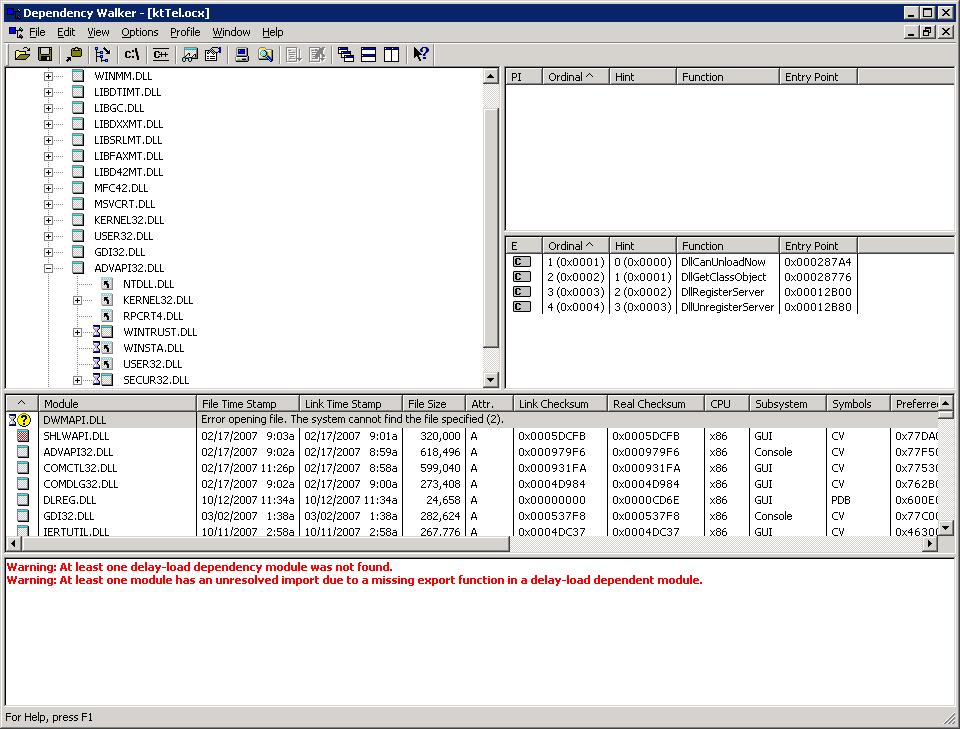Open Configure Module Search Order icon
The width and height of the screenshot is (960, 729).
(265, 54)
